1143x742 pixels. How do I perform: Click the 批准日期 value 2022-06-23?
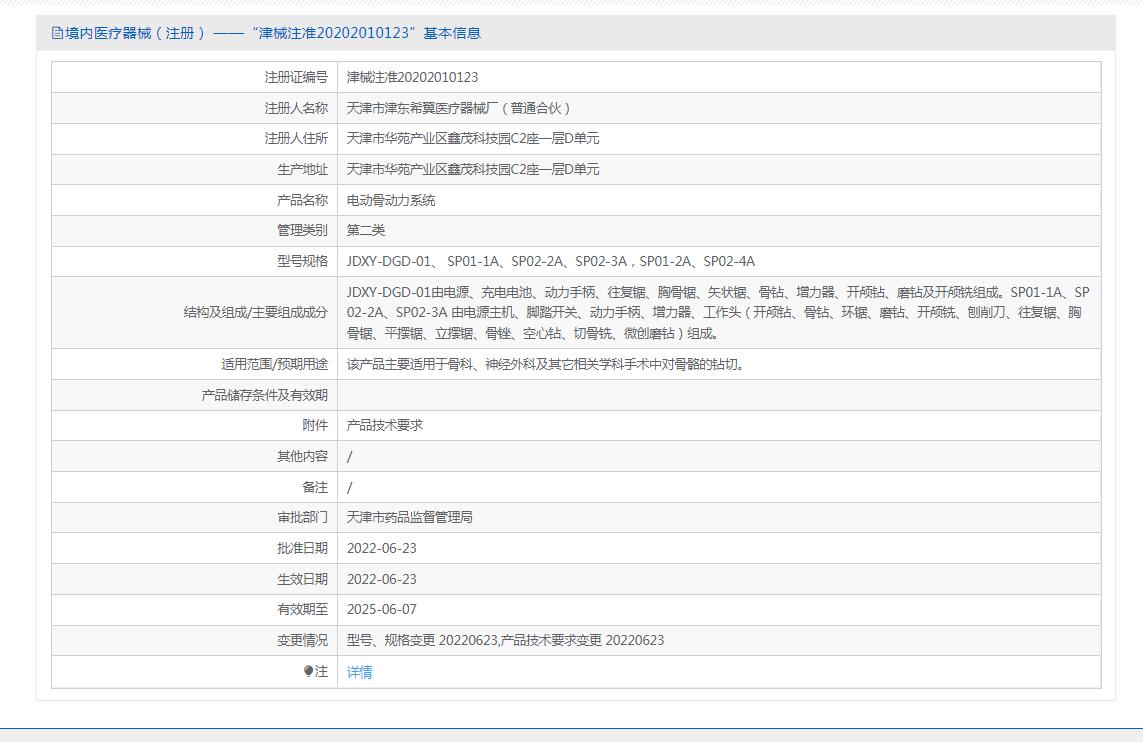381,548
